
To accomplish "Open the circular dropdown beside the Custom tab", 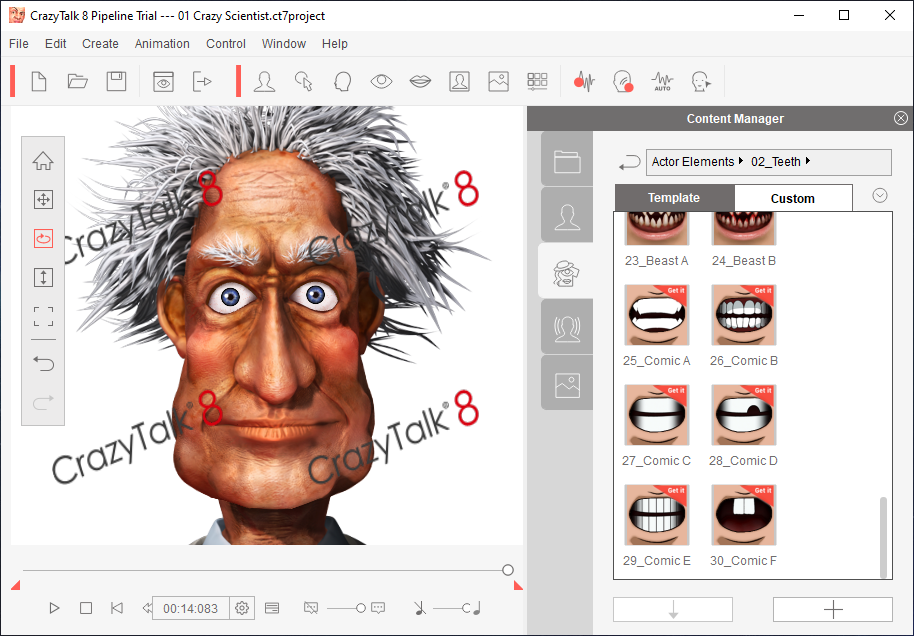I will tap(880, 195).
